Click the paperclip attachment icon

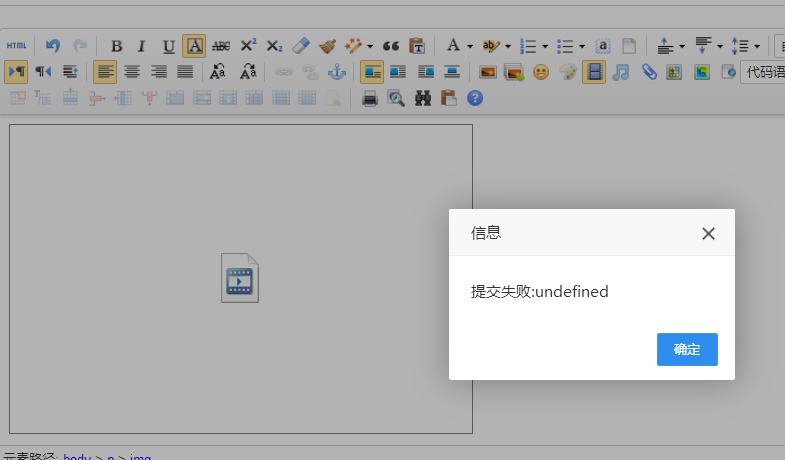click(x=648, y=72)
